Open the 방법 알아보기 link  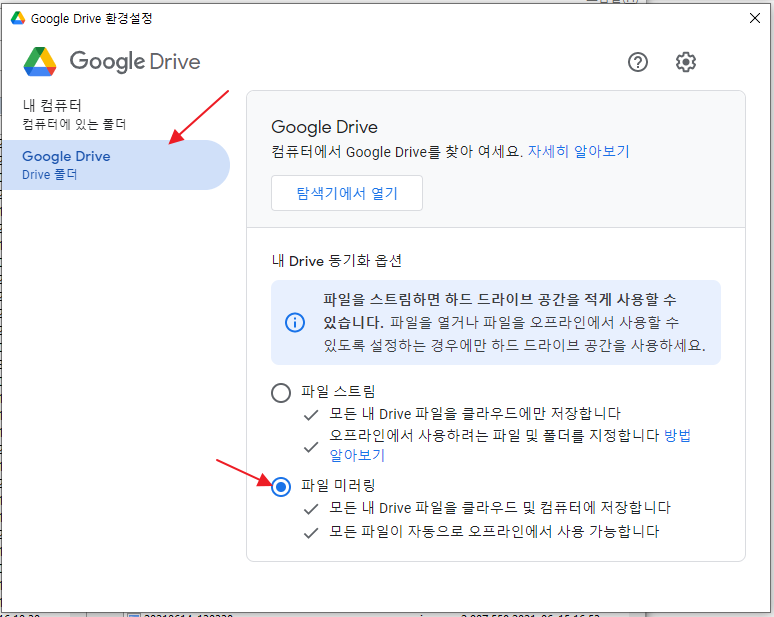click(x=677, y=436)
